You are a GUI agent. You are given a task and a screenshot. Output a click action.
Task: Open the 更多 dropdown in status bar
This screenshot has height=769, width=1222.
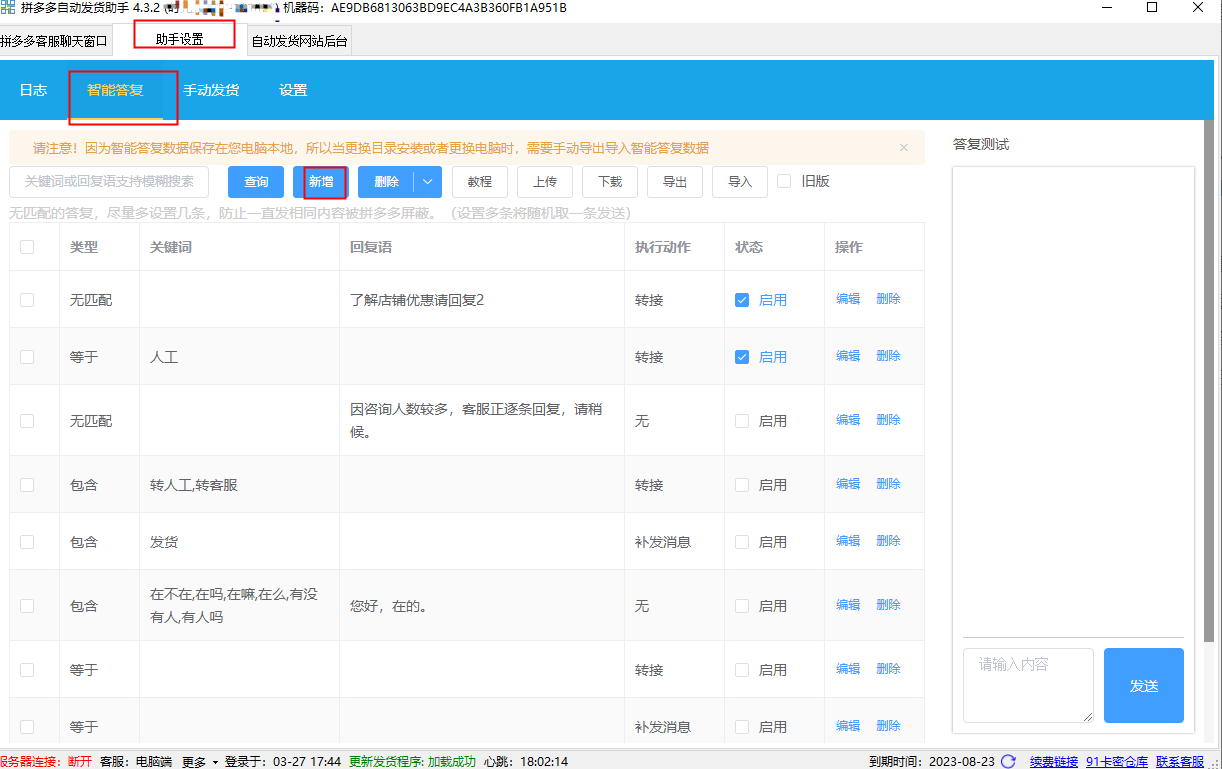point(199,761)
